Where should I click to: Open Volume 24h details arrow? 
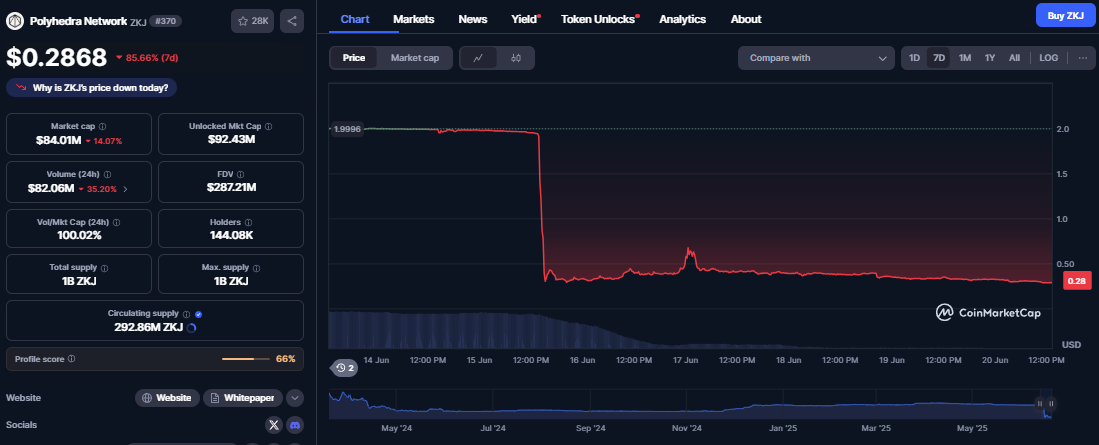pos(125,189)
